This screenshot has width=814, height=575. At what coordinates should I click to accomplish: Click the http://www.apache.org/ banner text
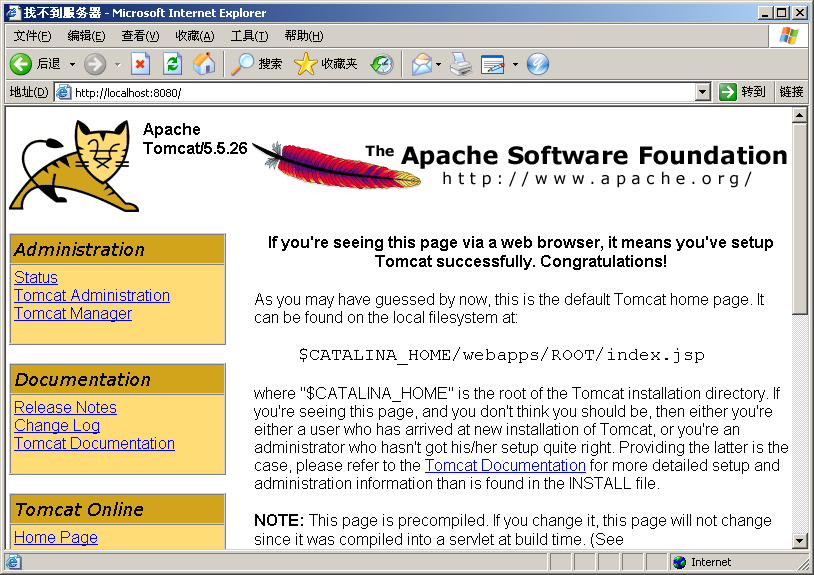[x=598, y=179]
